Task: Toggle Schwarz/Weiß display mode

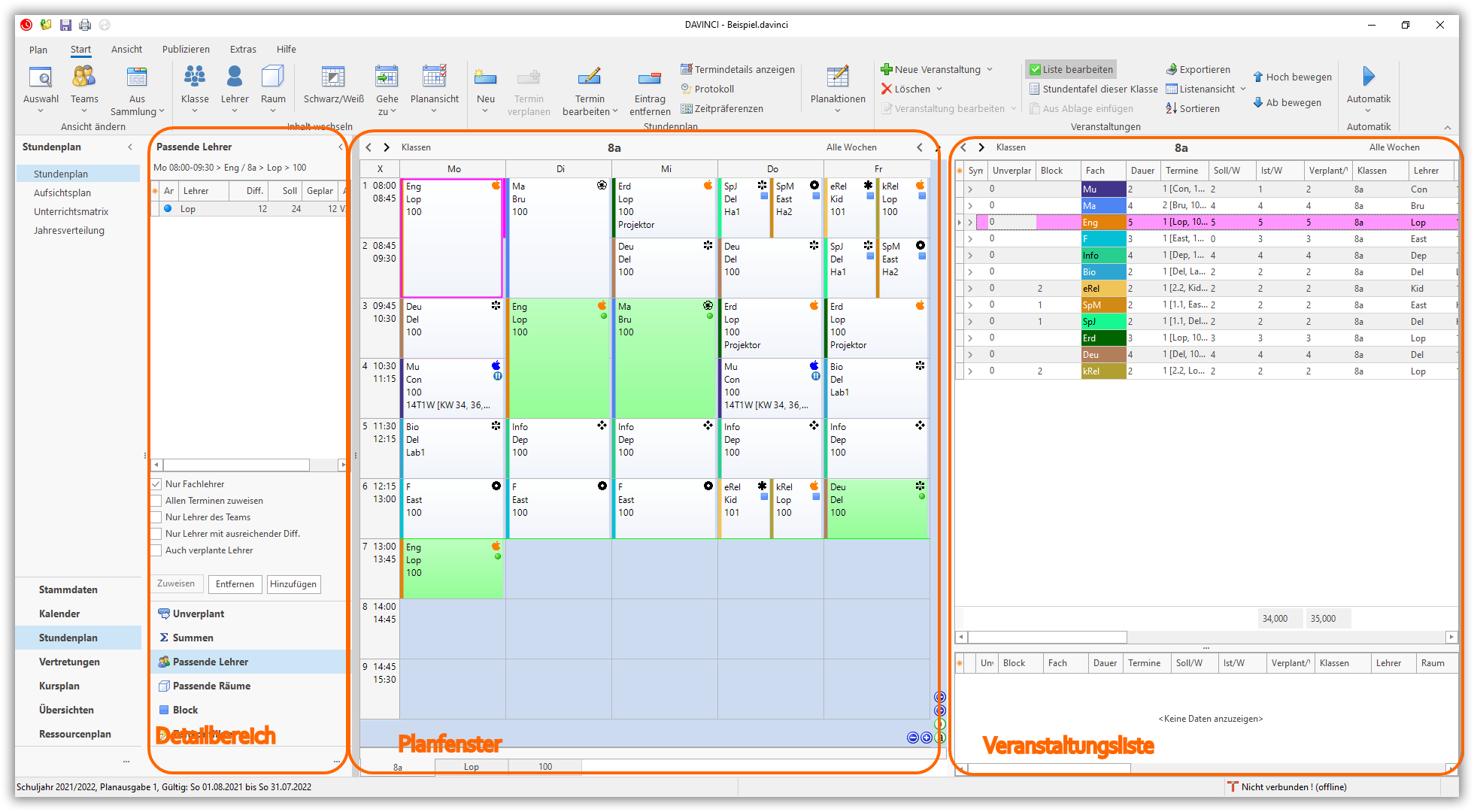Action: pyautogui.click(x=333, y=77)
